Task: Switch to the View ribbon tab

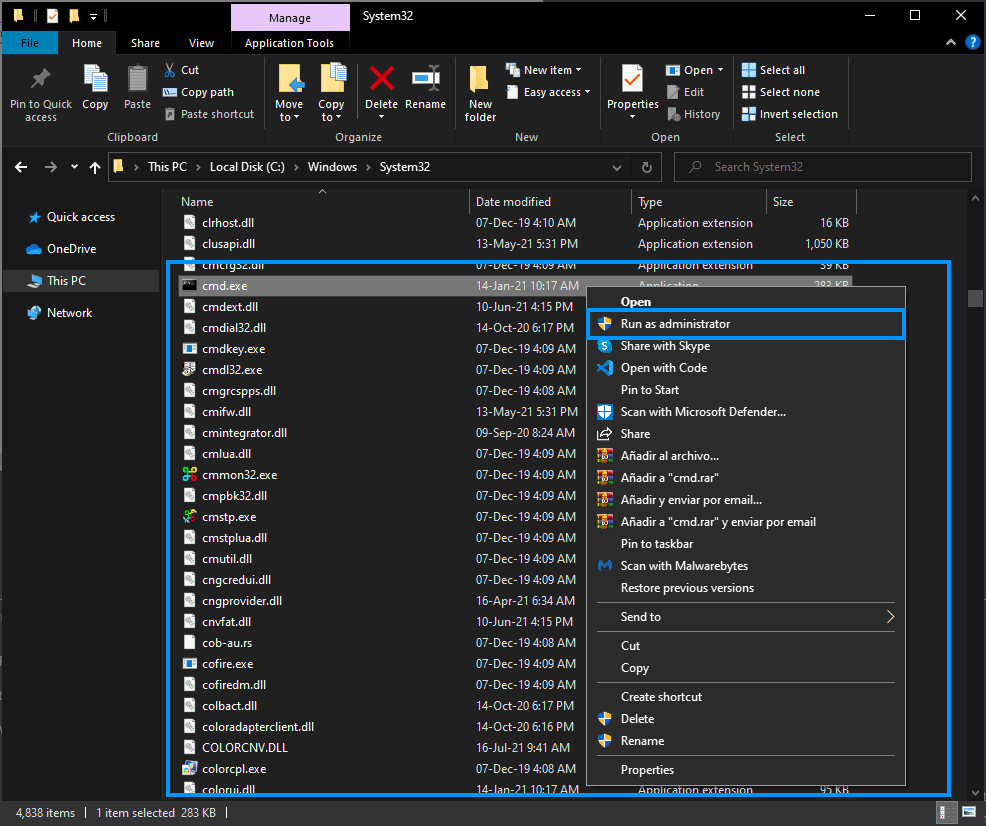Action: [201, 42]
